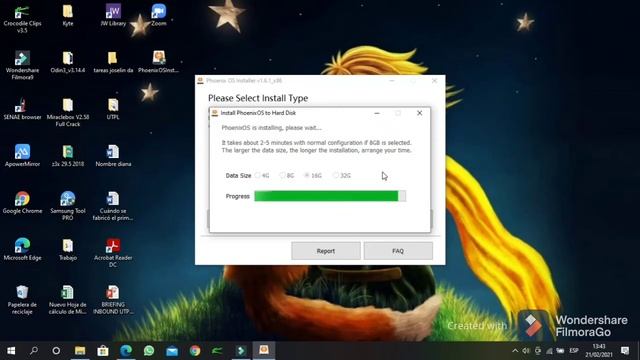The height and width of the screenshot is (360, 640).
Task: Select 4G data size radio button
Action: pos(258,176)
